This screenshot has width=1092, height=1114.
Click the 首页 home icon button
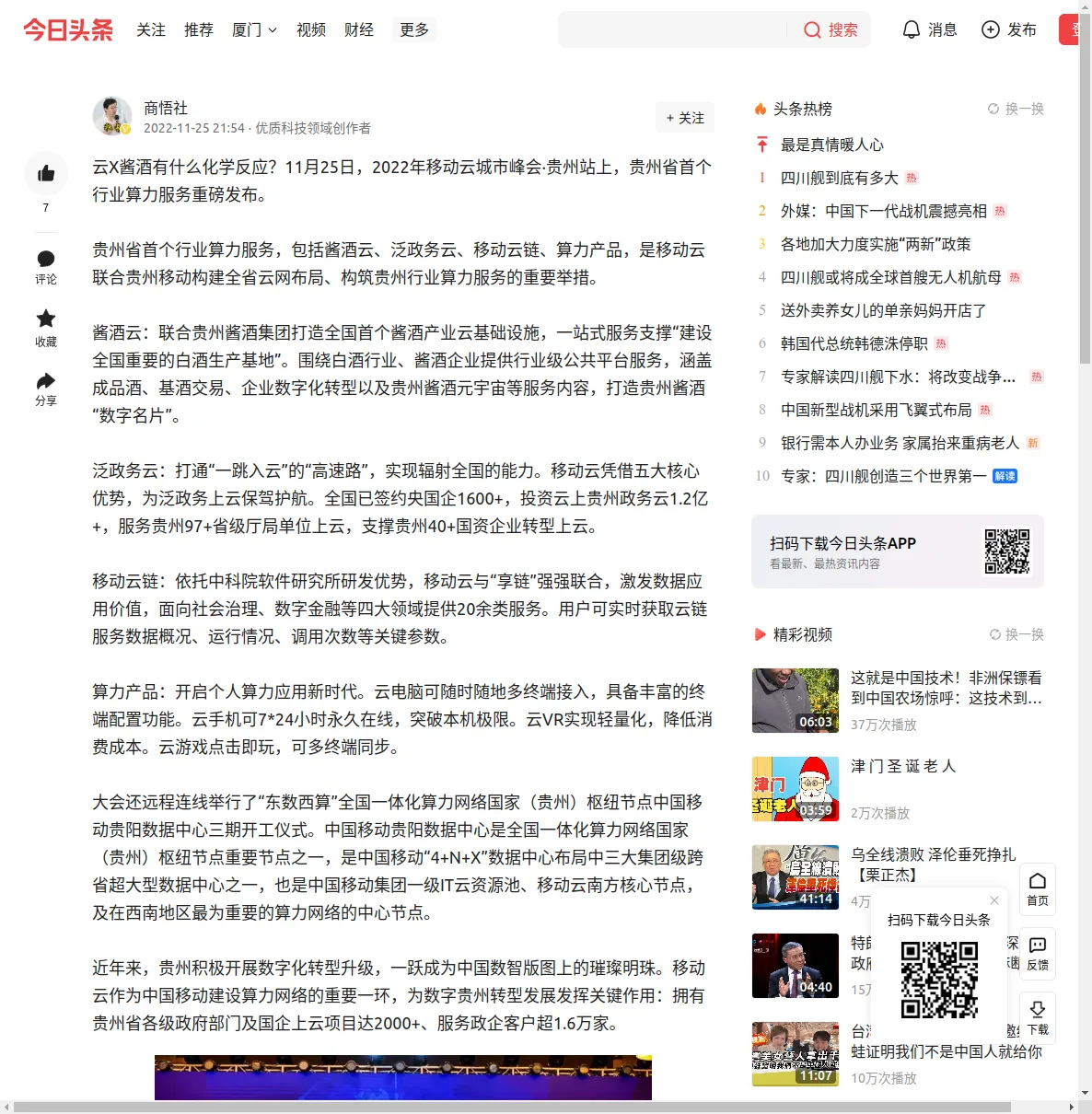click(x=1038, y=889)
